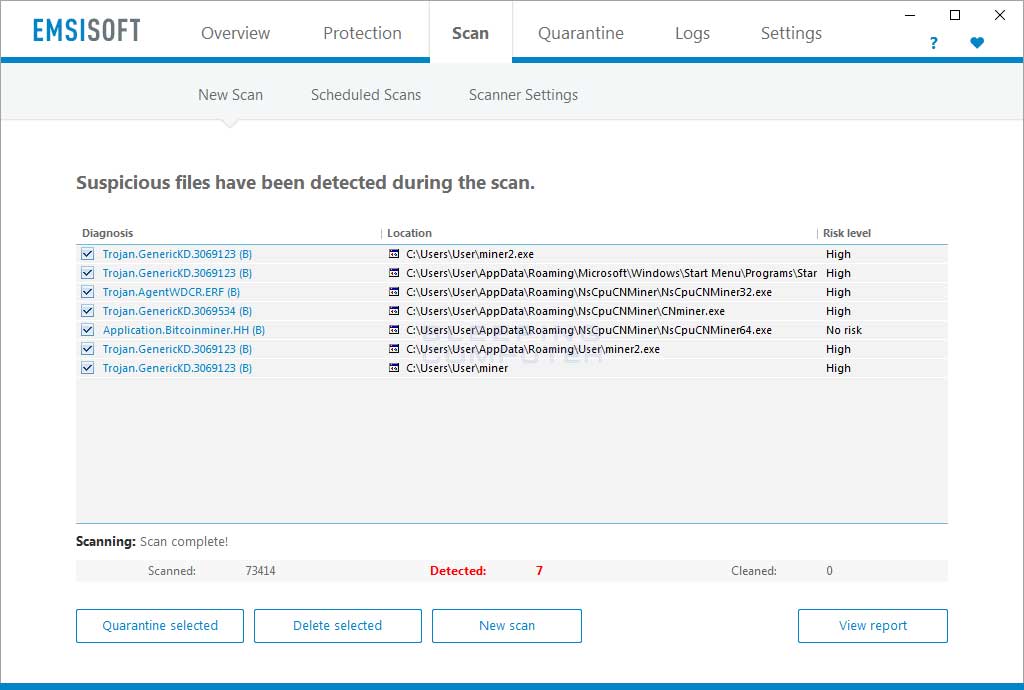Image resolution: width=1024 pixels, height=690 pixels.
Task: Switch to the Protection tab
Action: pos(362,33)
